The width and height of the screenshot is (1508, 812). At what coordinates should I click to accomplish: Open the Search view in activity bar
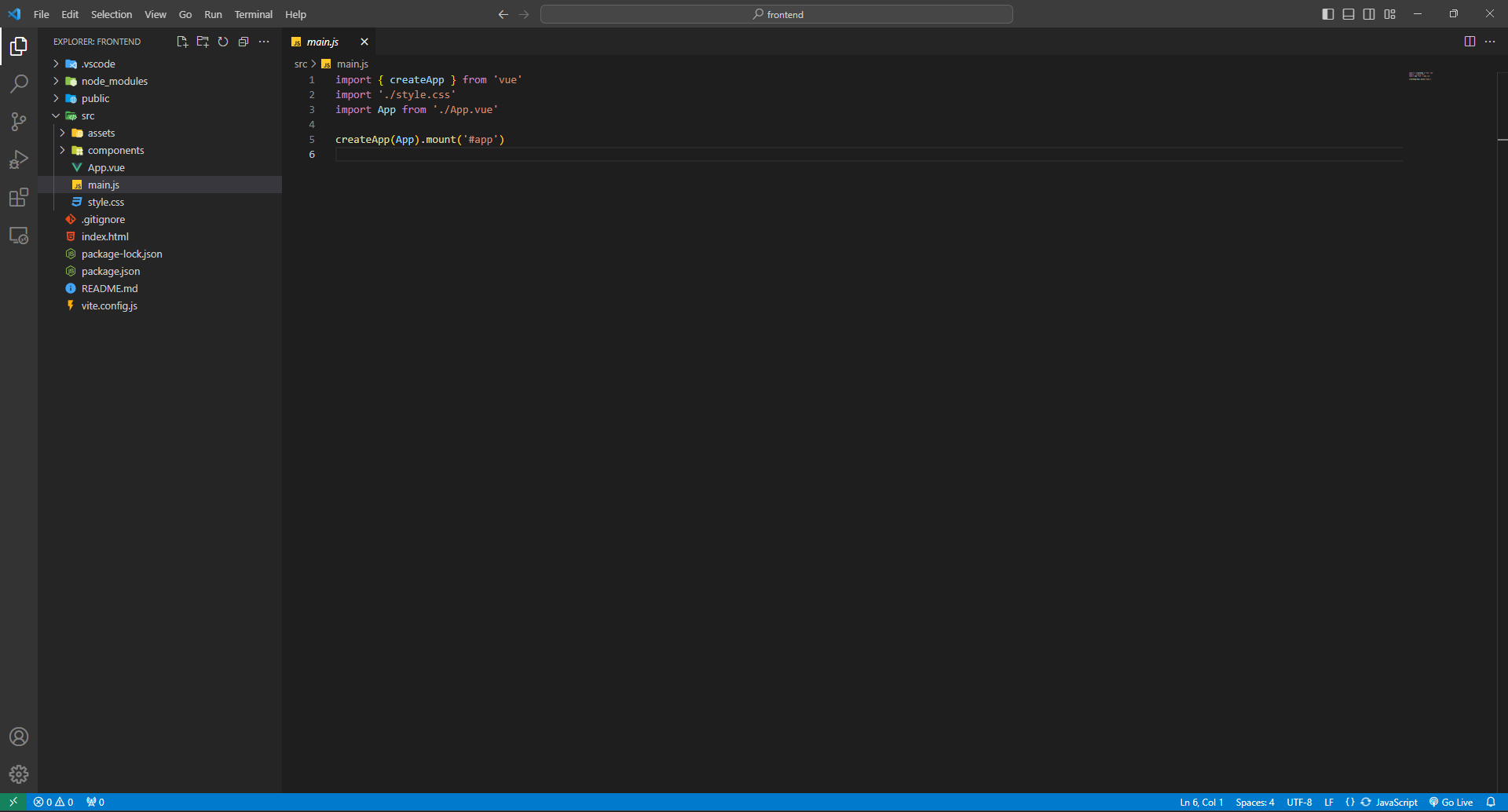(x=19, y=84)
